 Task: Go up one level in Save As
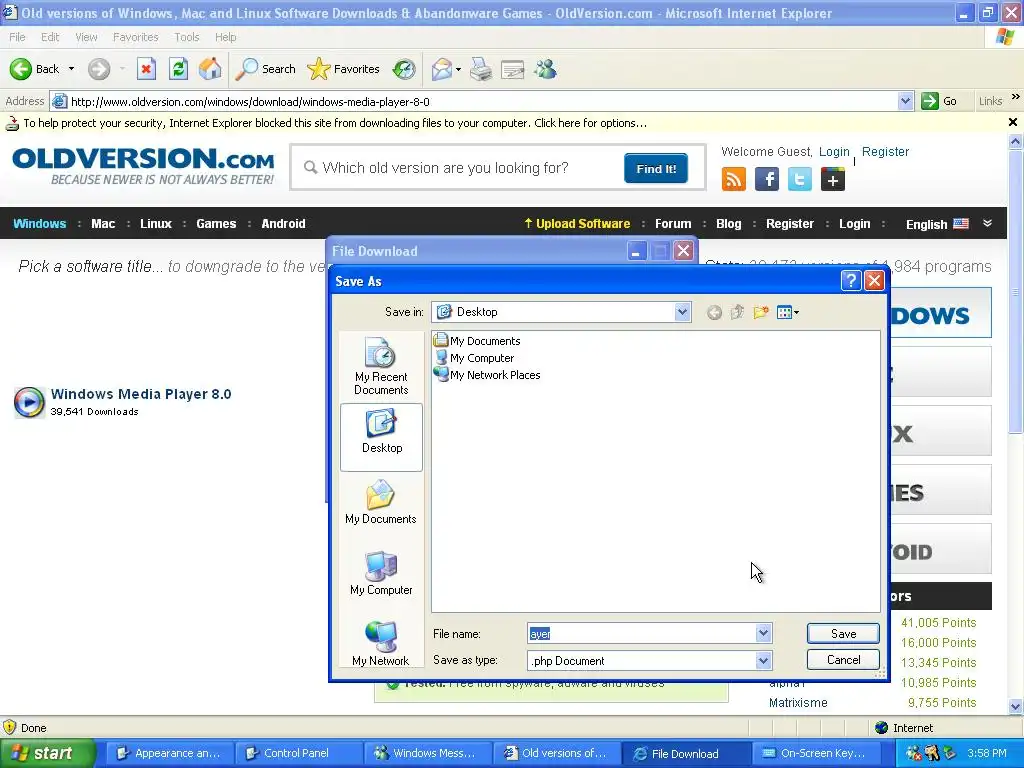point(737,312)
